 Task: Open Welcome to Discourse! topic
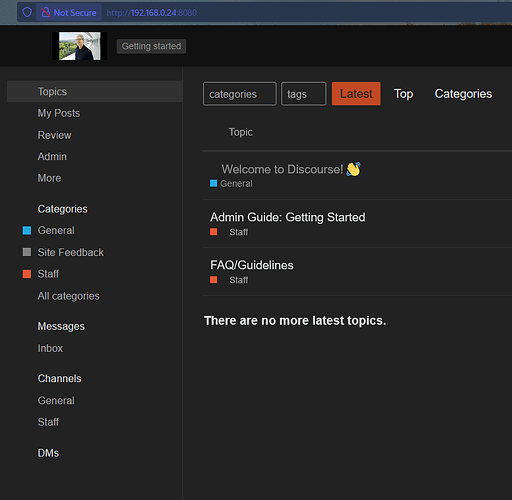[x=282, y=169]
